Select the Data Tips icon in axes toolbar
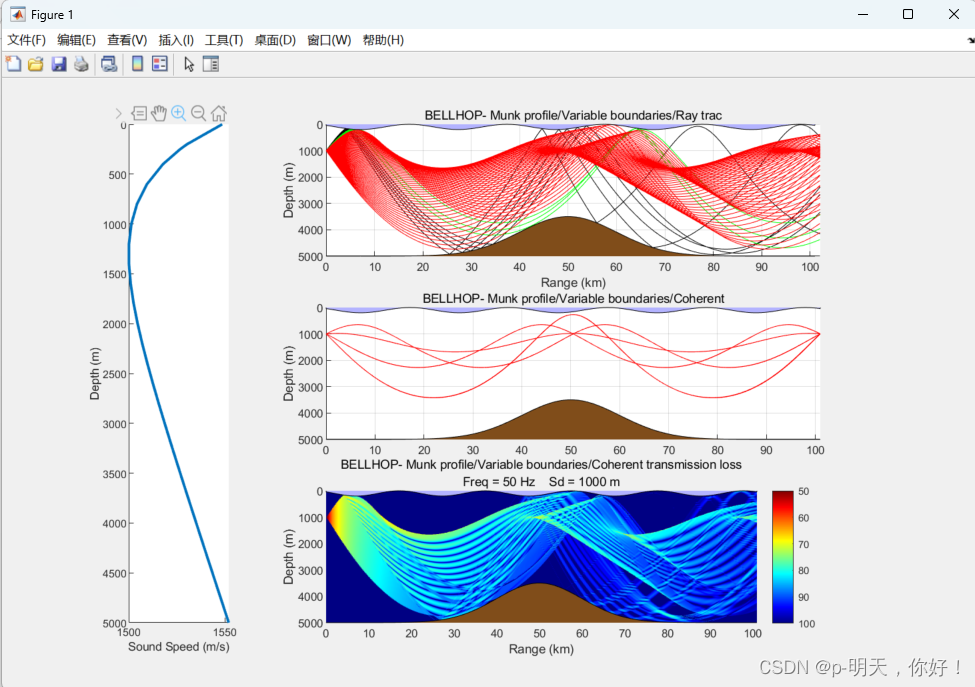The width and height of the screenshot is (975, 687). (x=139, y=113)
